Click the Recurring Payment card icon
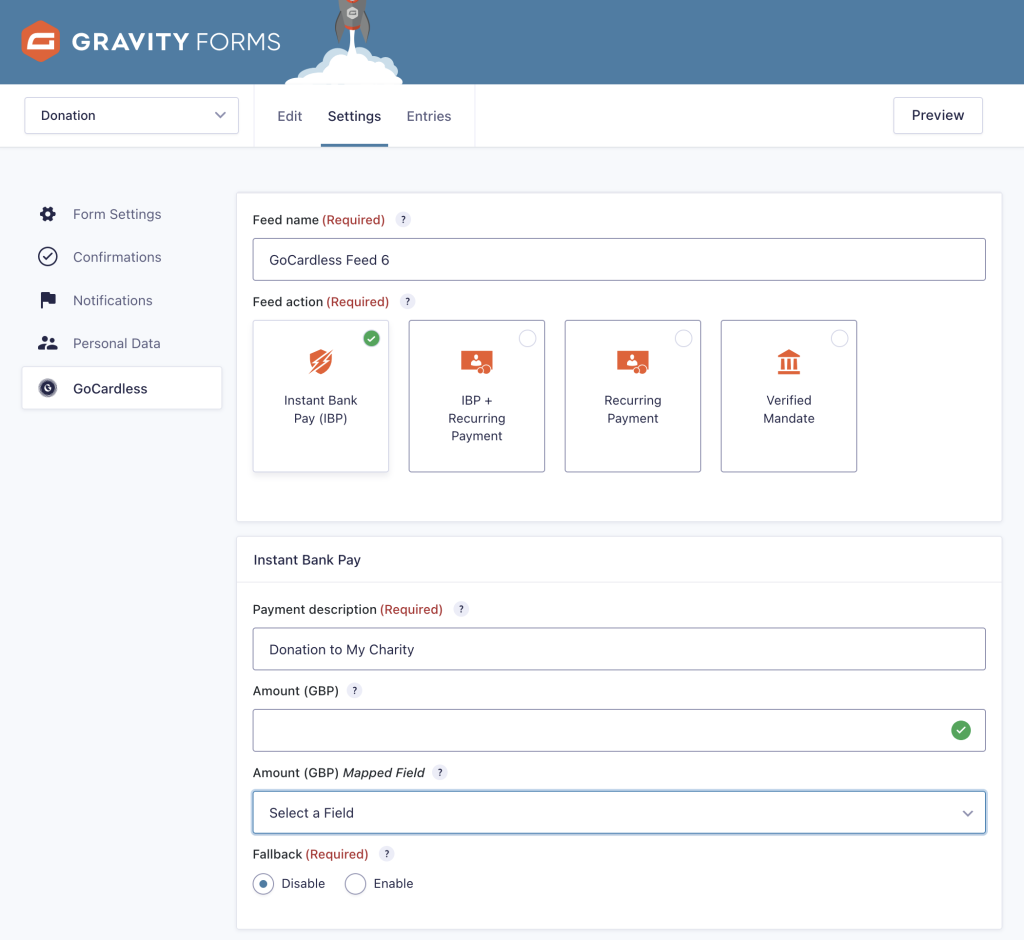This screenshot has height=940, width=1024. tap(633, 361)
